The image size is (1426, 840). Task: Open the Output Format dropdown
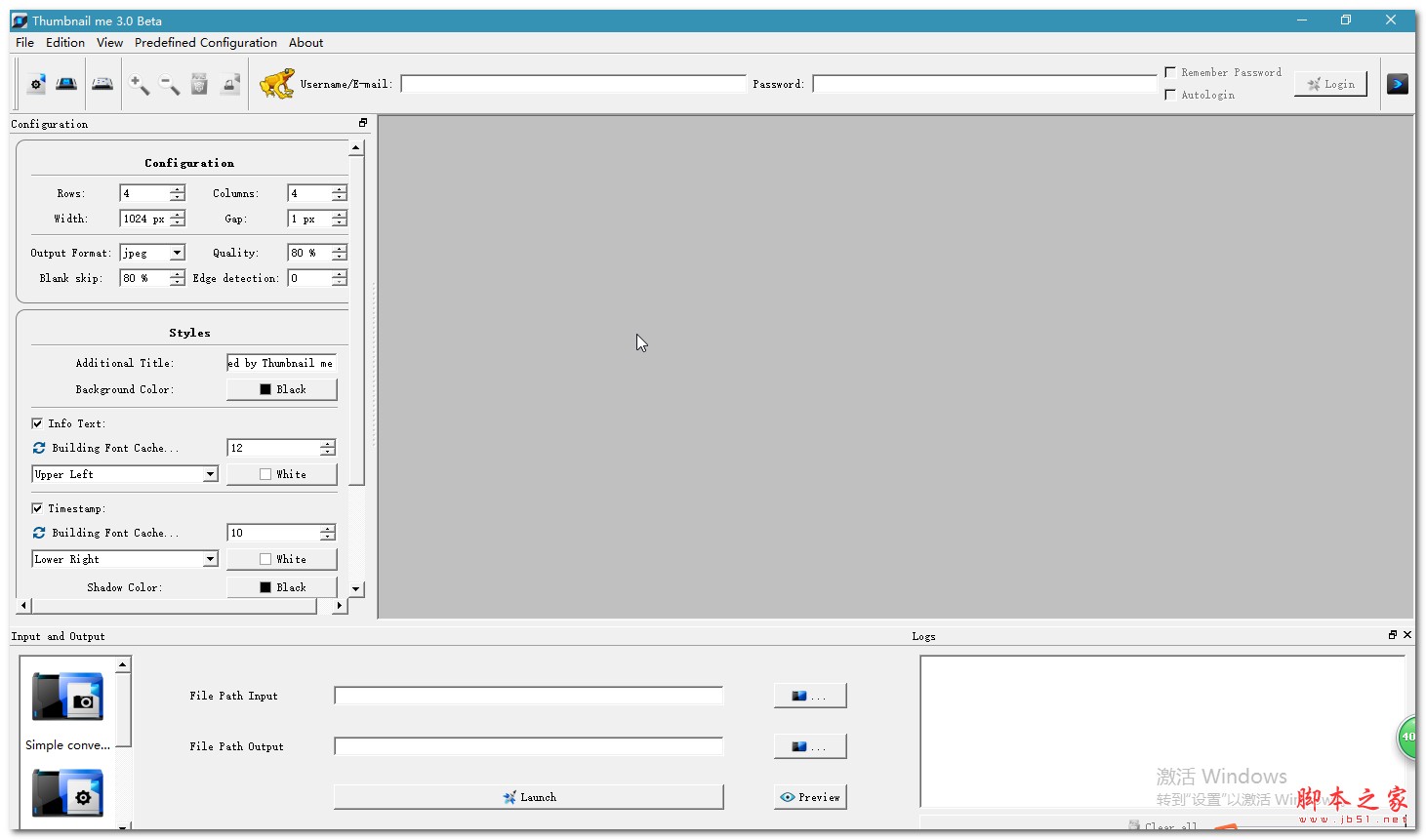tap(177, 253)
